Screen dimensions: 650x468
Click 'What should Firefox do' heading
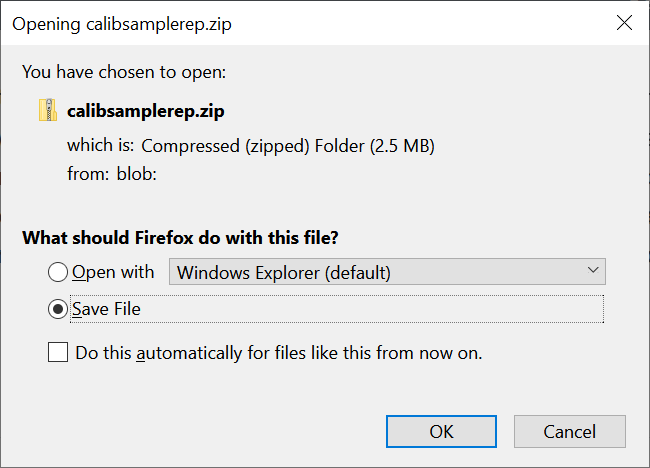[181, 238]
